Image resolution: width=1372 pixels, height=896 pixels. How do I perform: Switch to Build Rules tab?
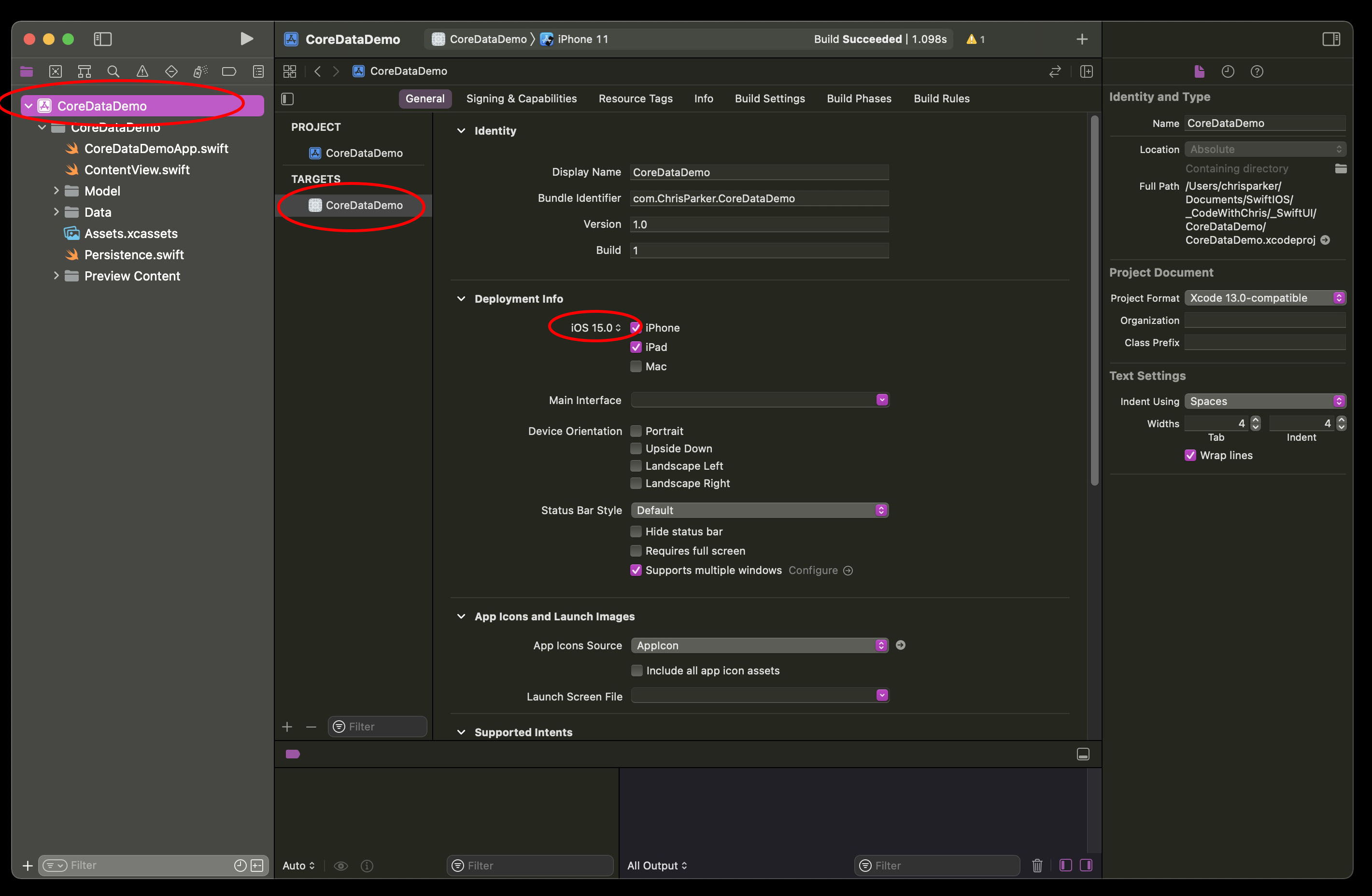pyautogui.click(x=941, y=98)
